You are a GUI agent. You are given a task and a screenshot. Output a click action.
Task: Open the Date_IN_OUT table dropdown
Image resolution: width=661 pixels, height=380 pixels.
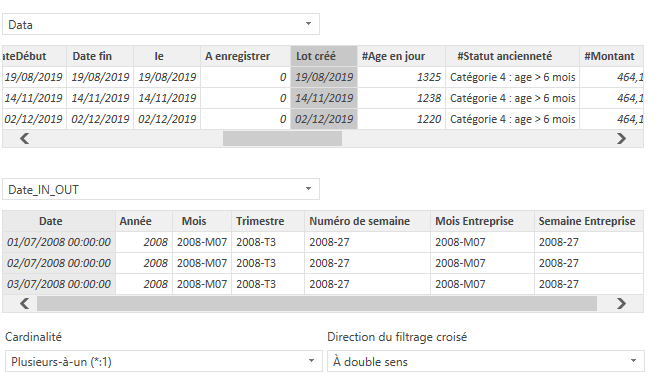pos(161,189)
